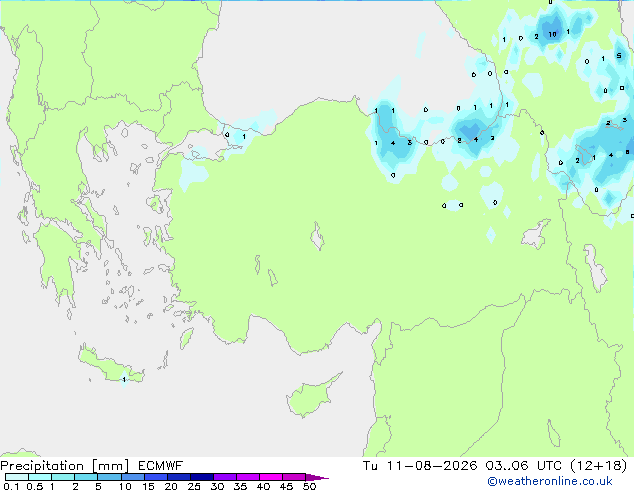Click the legend tick label "20"
634x490 pixels.
(x=171, y=486)
